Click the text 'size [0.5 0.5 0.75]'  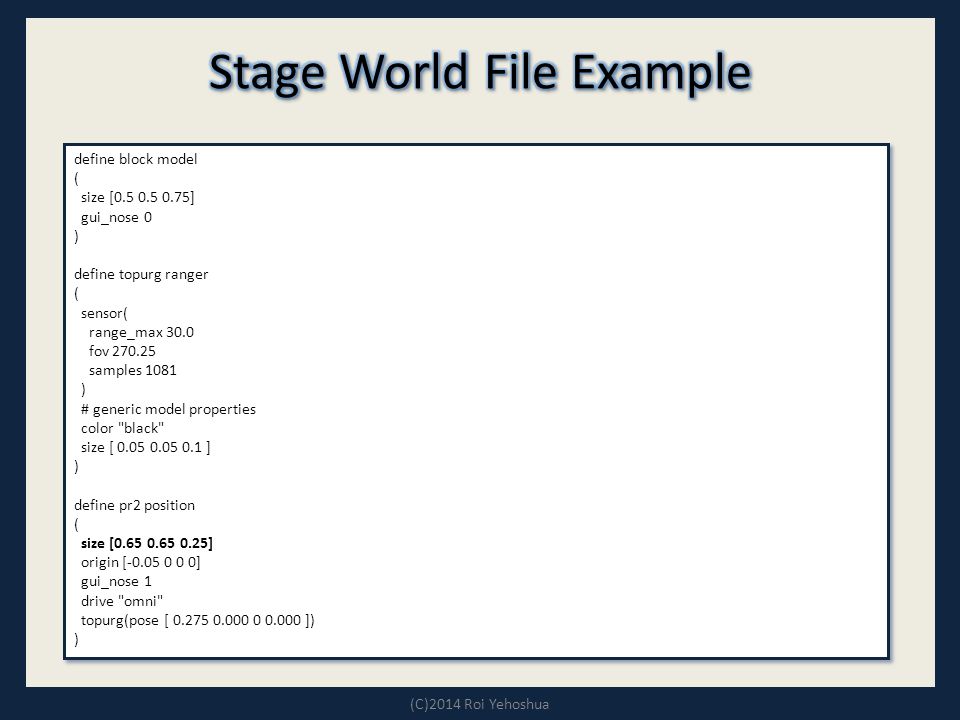point(138,197)
